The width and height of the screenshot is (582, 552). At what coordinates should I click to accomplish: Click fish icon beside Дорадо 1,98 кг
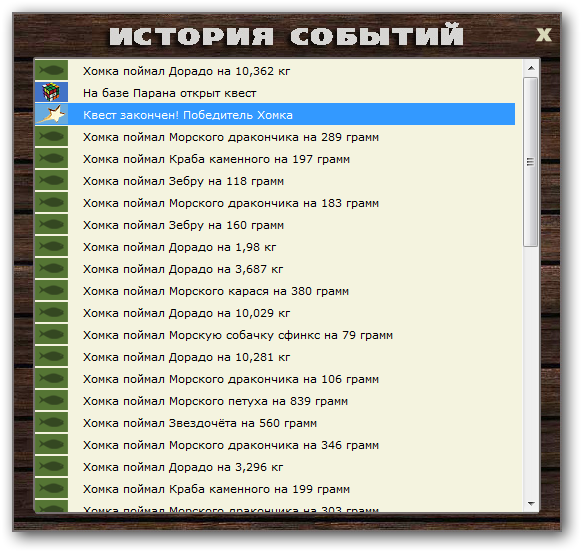[x=52, y=246]
